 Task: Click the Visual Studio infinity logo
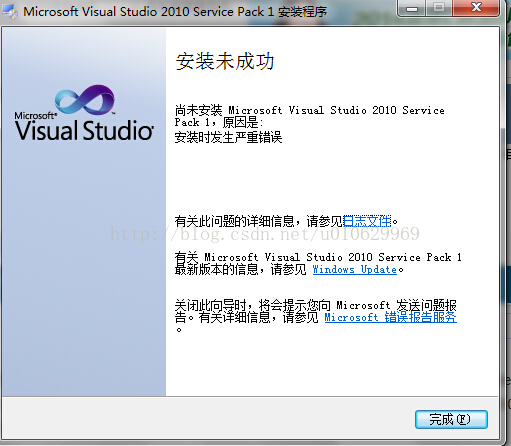click(x=85, y=99)
